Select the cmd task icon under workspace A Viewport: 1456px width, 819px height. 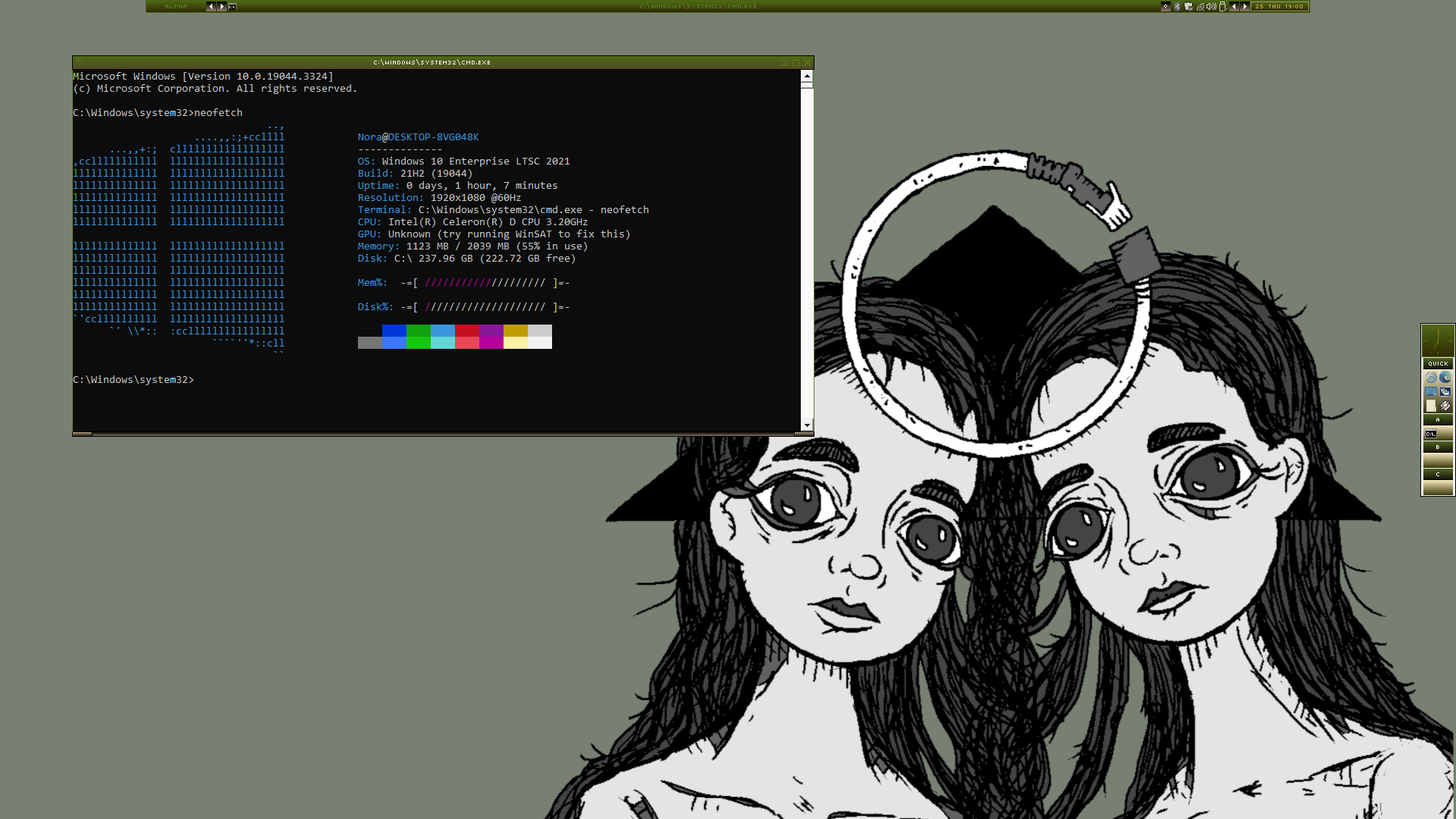click(1431, 434)
